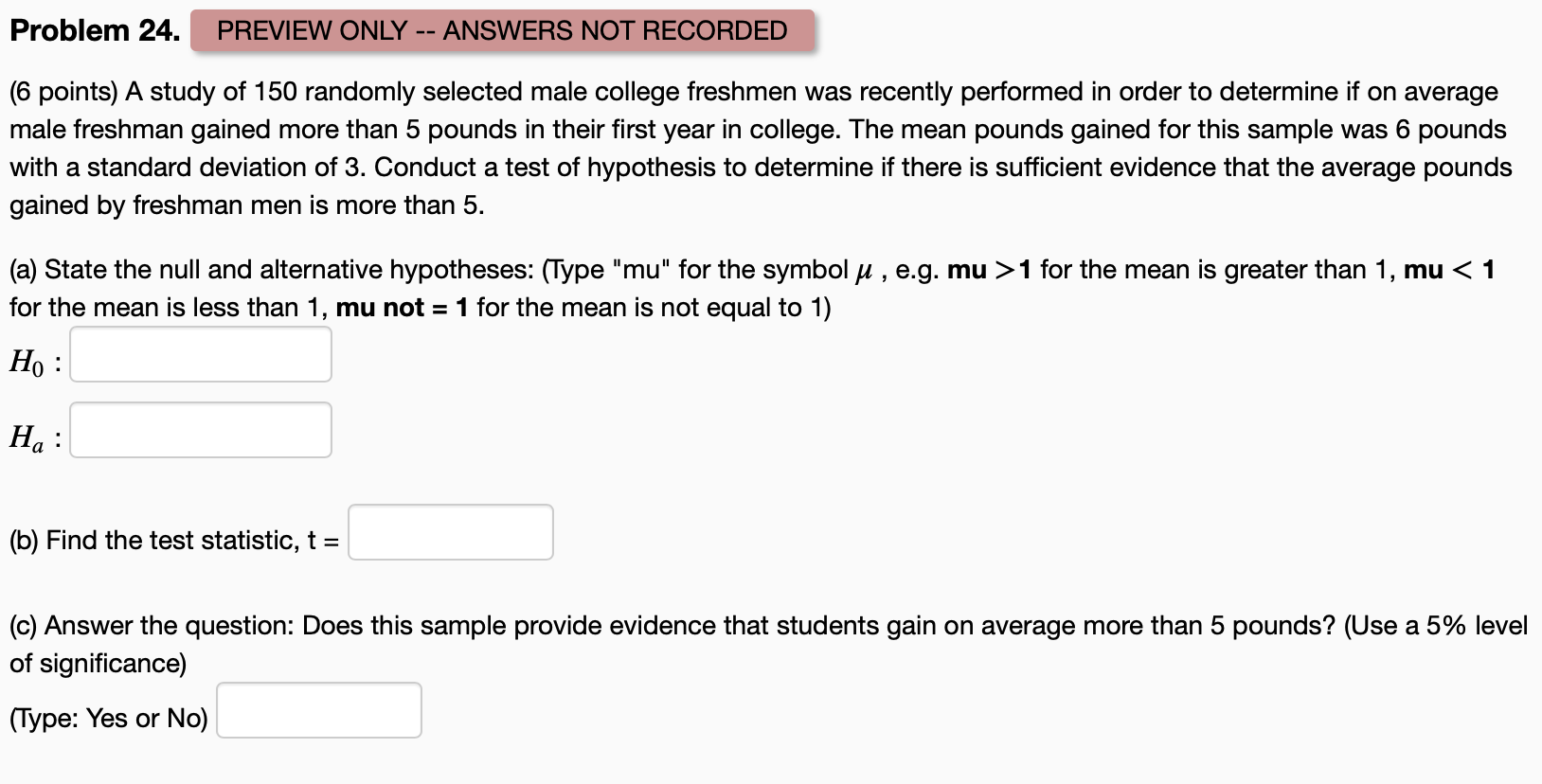1542x784 pixels.
Task: Click the answer box under part (c)
Action: point(318,710)
